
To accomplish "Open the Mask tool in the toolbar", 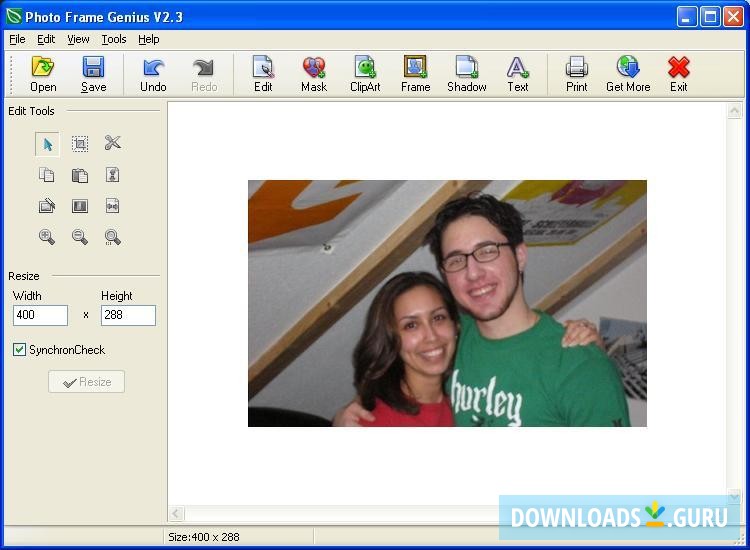I will (314, 74).
